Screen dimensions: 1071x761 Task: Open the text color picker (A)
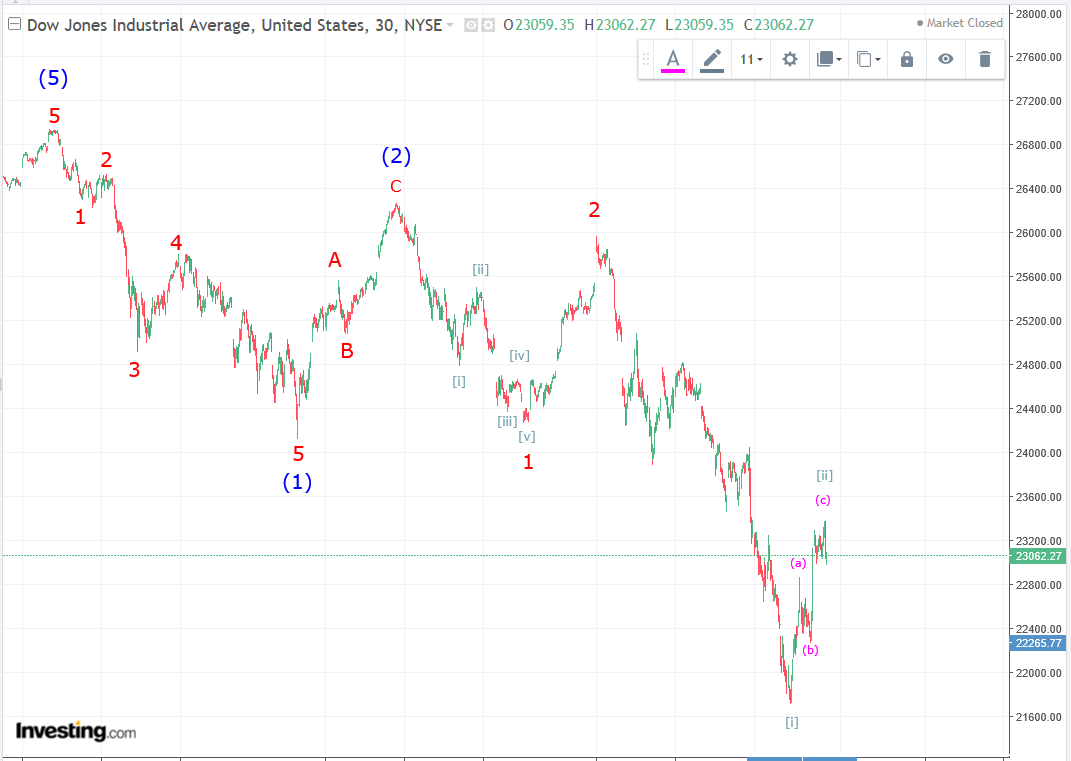[673, 59]
